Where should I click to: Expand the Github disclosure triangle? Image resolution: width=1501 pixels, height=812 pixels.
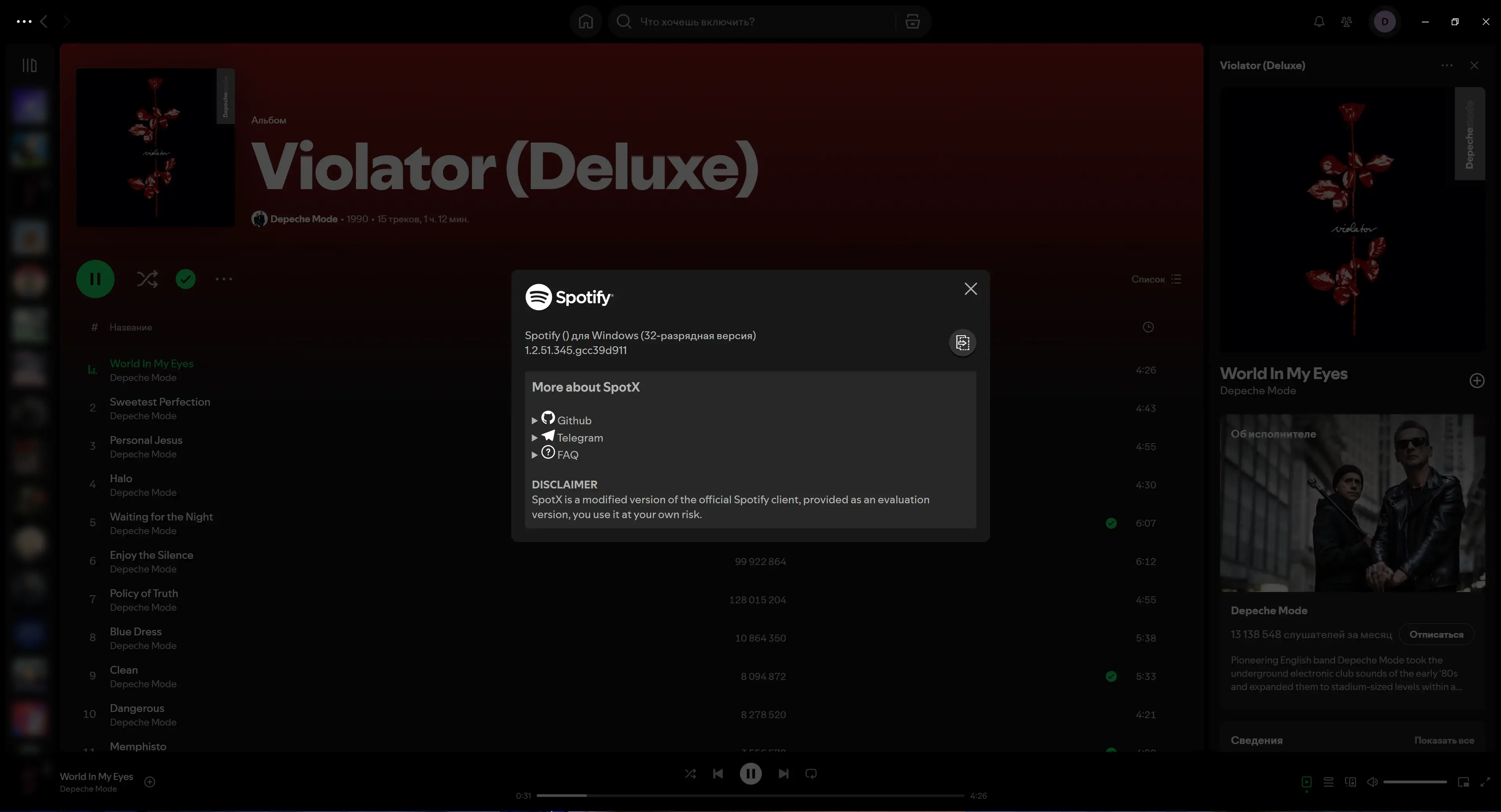pos(534,420)
